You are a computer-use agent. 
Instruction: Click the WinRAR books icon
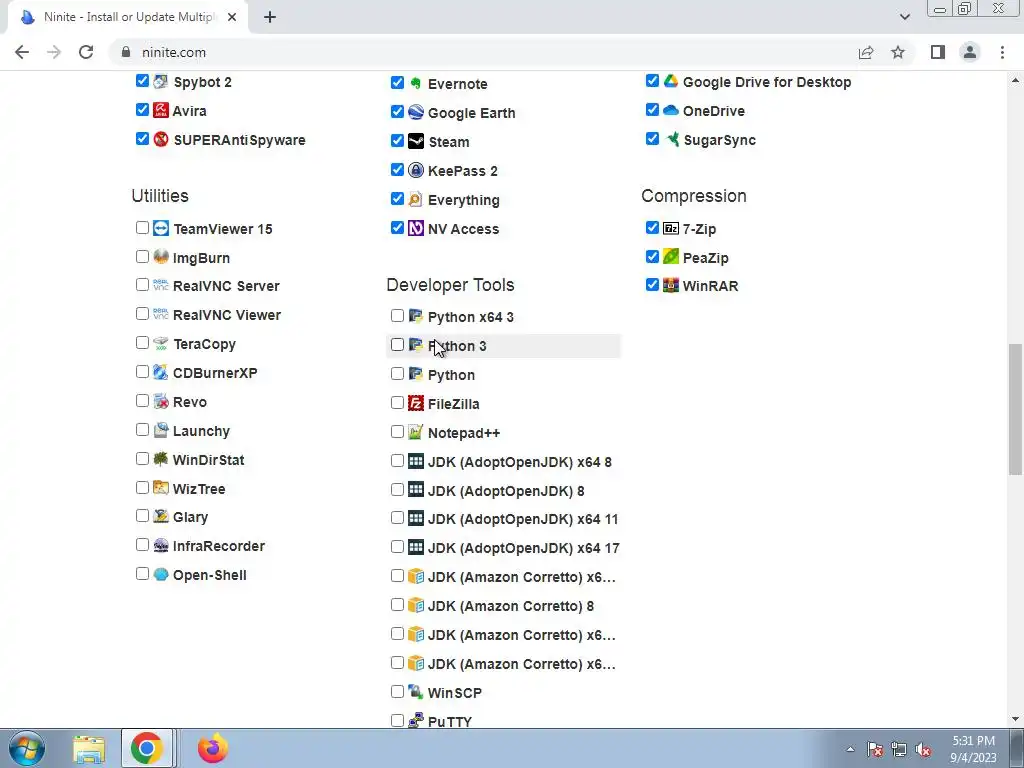(x=671, y=285)
